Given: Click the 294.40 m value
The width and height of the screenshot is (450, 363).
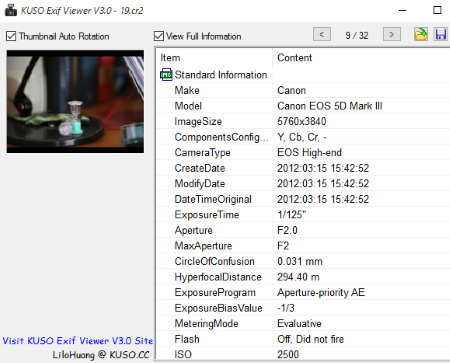Looking at the screenshot, I should click(x=298, y=277).
